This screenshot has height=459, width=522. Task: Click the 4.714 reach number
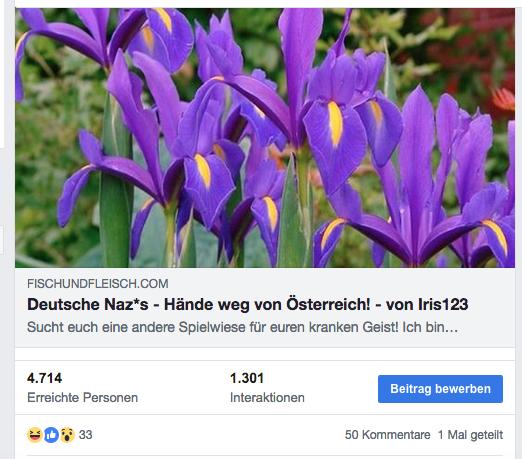click(x=44, y=378)
